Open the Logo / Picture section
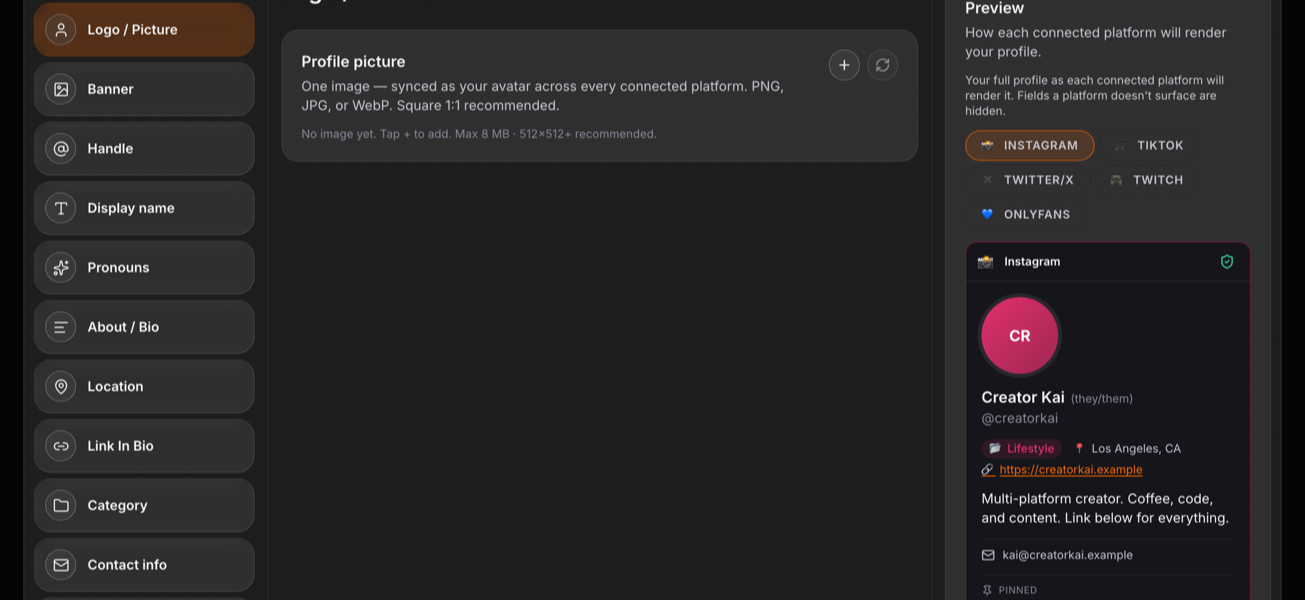 pos(144,30)
